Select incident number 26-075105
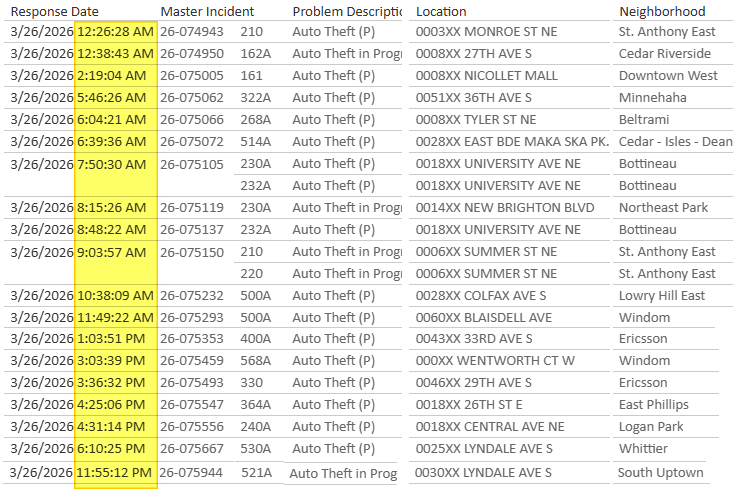Image resolution: width=737 pixels, height=491 pixels. pyautogui.click(x=192, y=165)
